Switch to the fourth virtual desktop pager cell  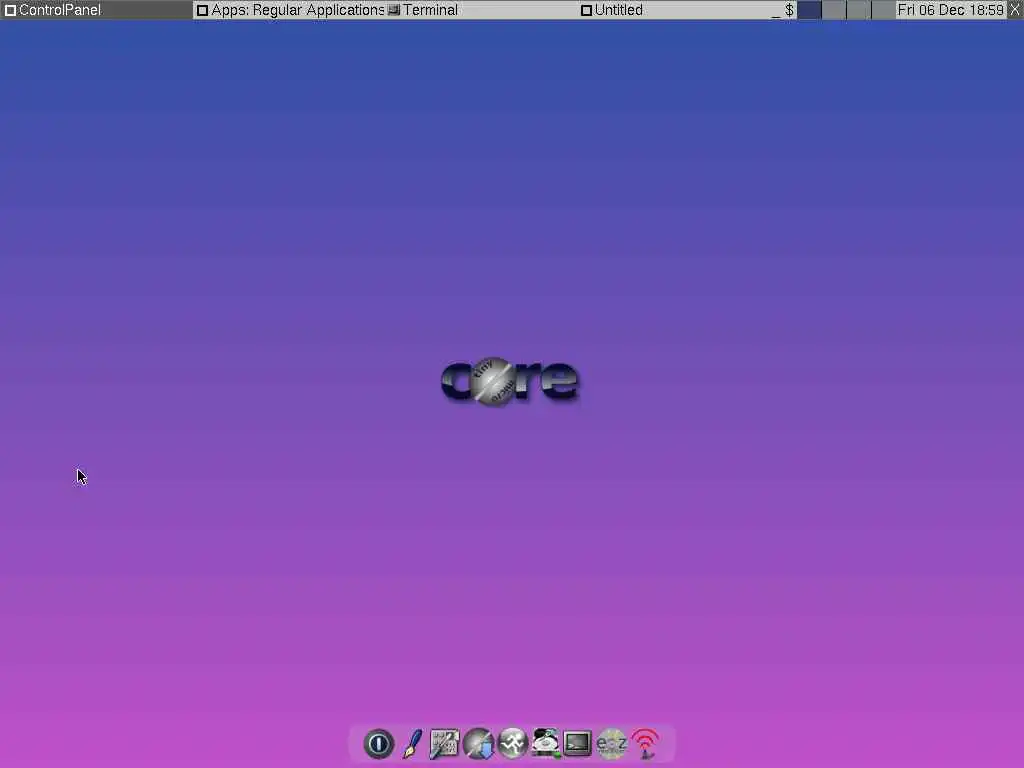pyautogui.click(x=884, y=10)
